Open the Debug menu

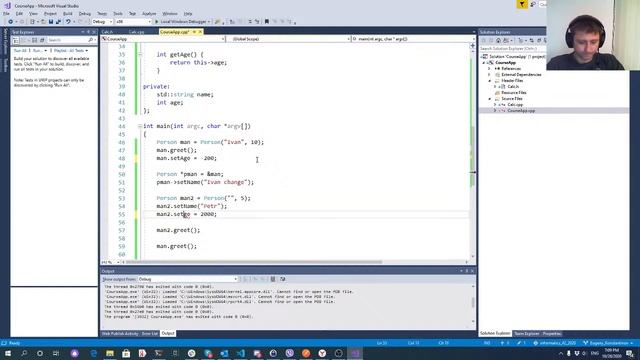tap(85, 13)
